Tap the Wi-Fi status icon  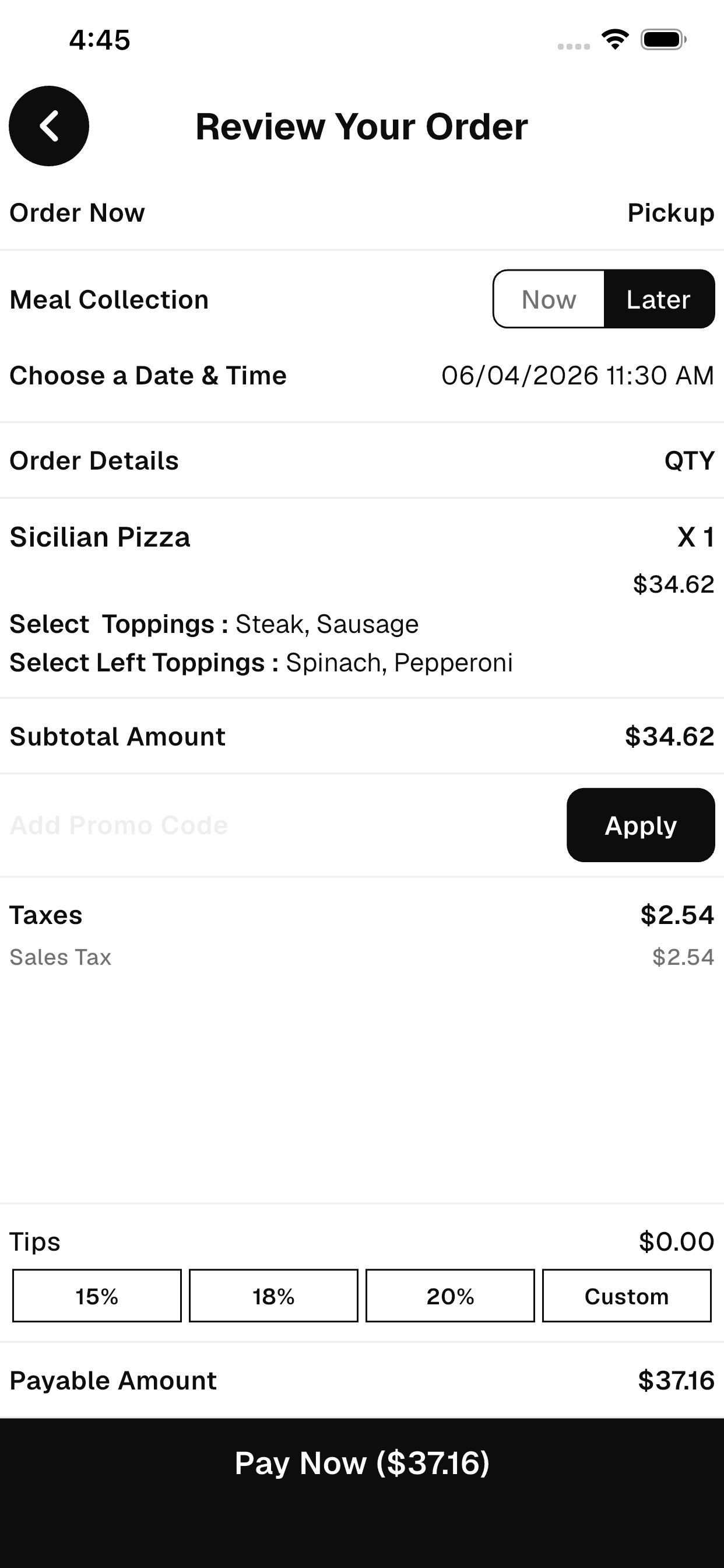click(615, 40)
